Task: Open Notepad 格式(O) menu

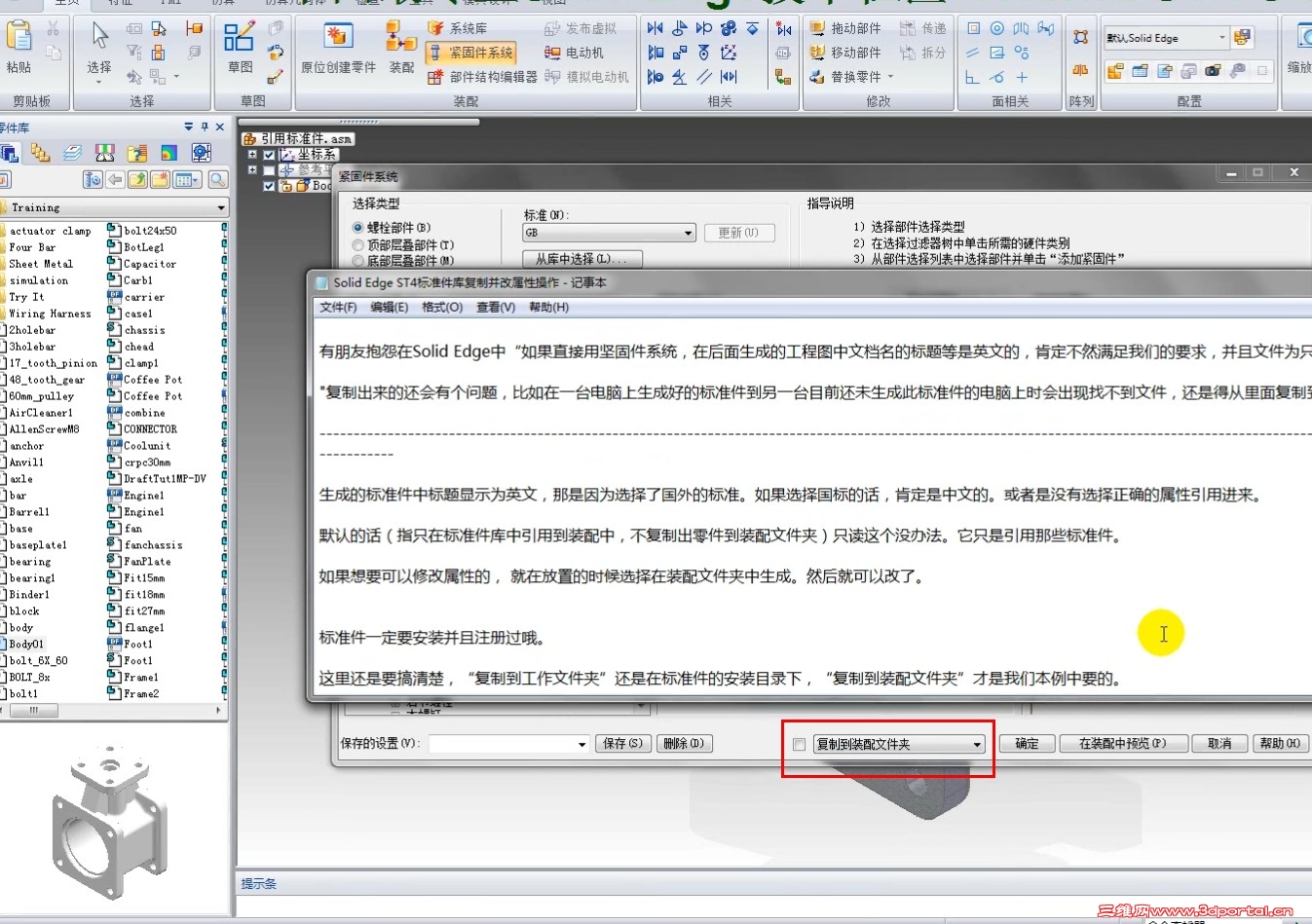Action: 442,308
